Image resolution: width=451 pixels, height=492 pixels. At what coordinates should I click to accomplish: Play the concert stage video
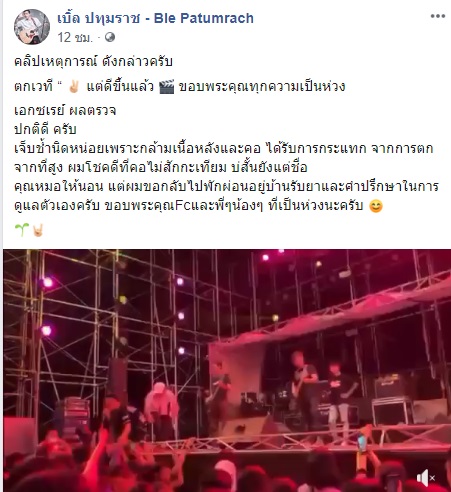(227, 371)
